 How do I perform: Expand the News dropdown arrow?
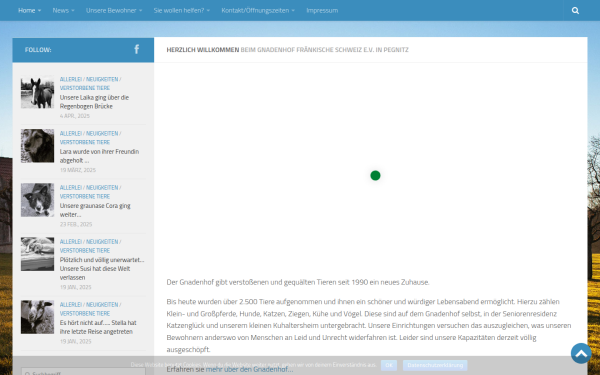tap(73, 11)
